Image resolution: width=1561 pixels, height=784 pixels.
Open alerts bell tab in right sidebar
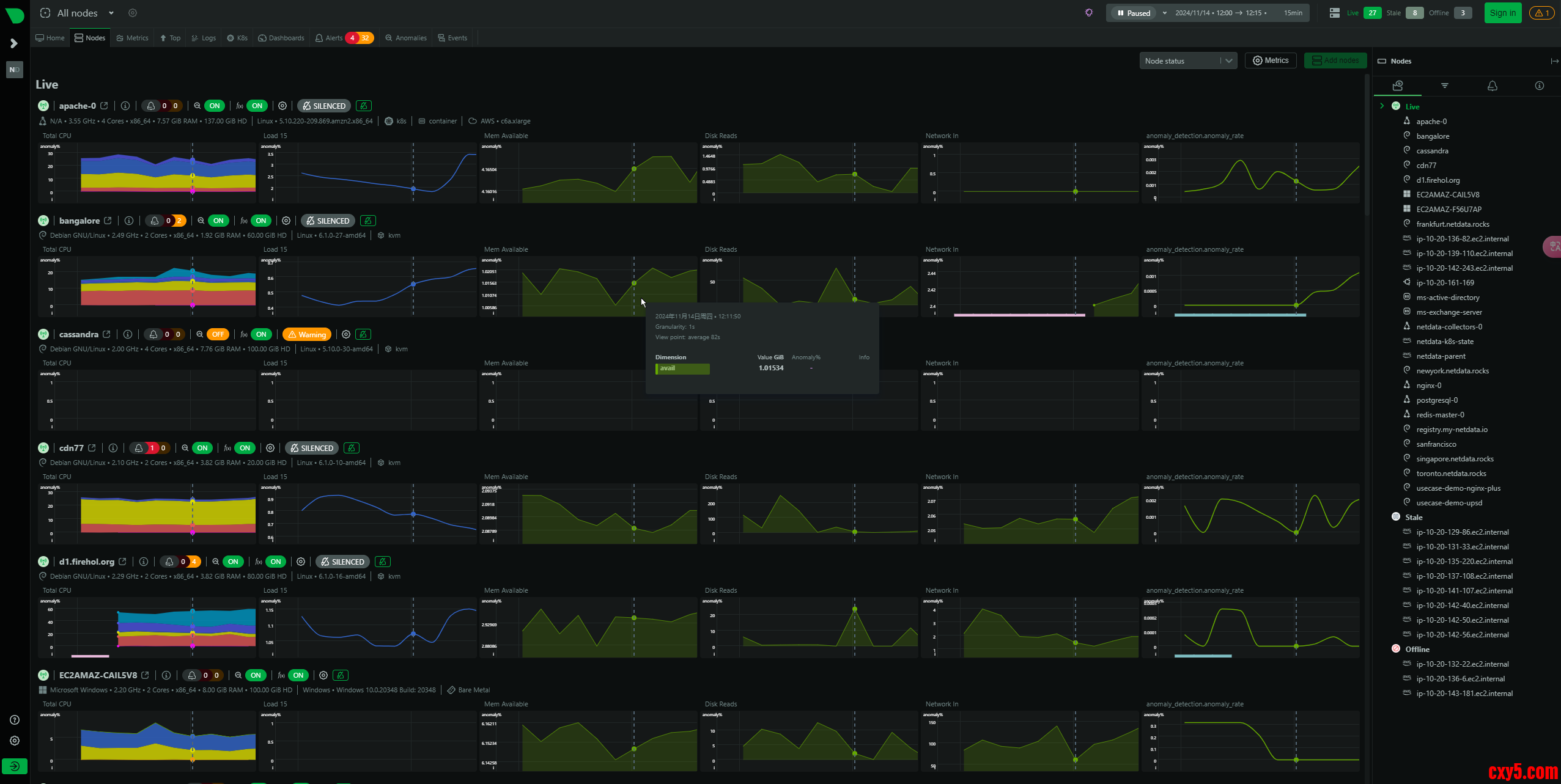(1492, 86)
